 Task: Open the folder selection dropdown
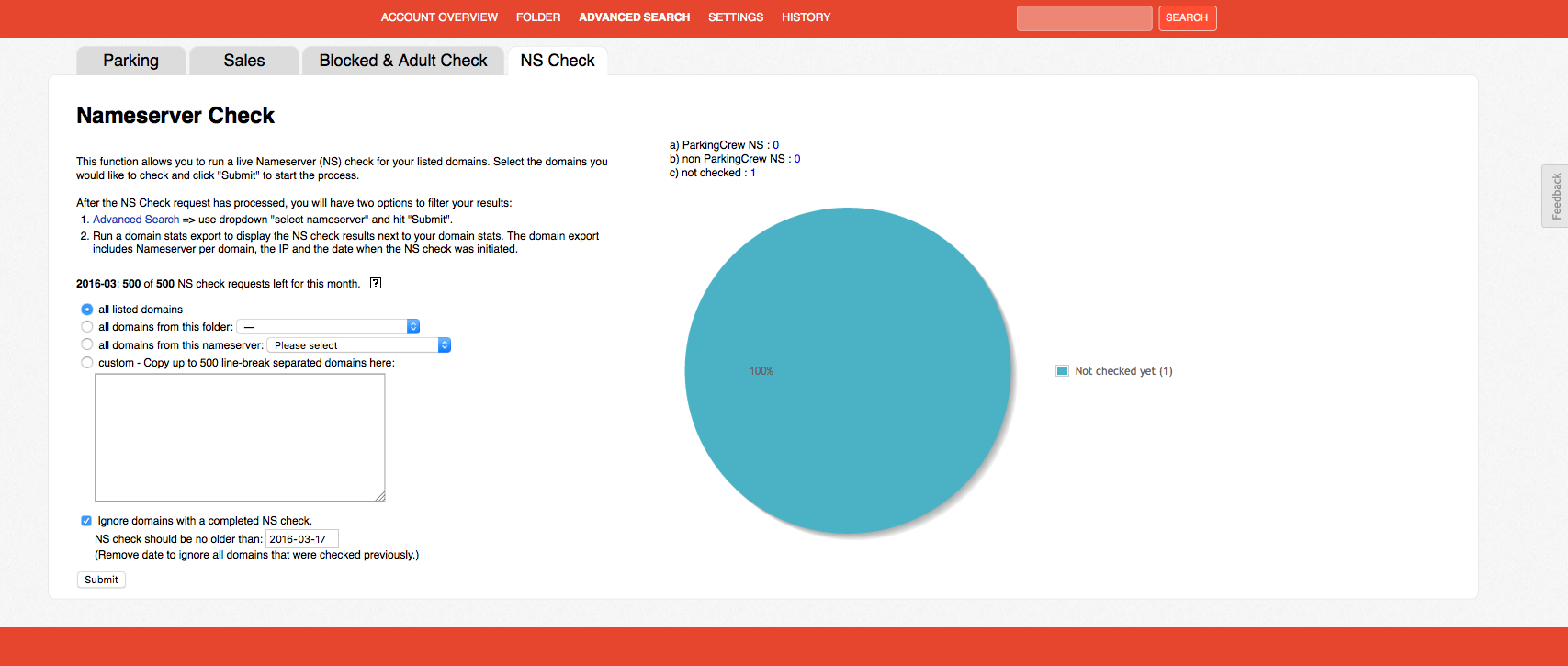tap(328, 327)
